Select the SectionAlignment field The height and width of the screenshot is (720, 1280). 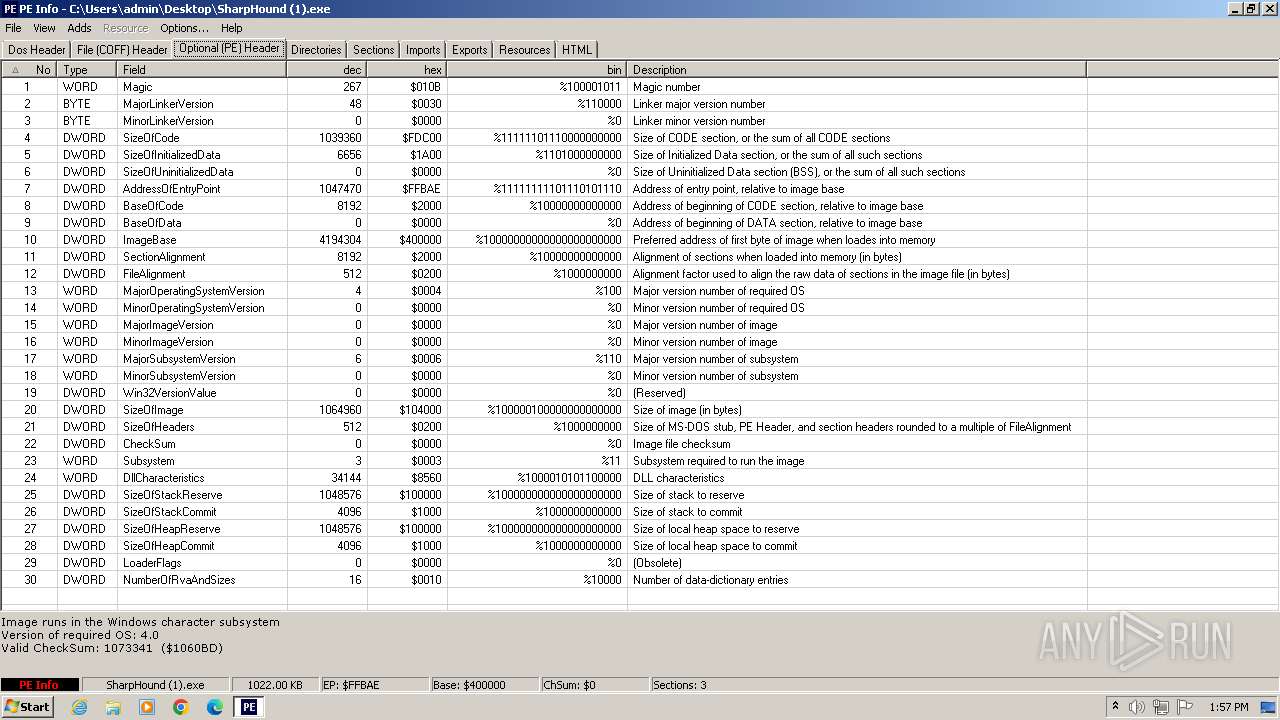(164, 257)
